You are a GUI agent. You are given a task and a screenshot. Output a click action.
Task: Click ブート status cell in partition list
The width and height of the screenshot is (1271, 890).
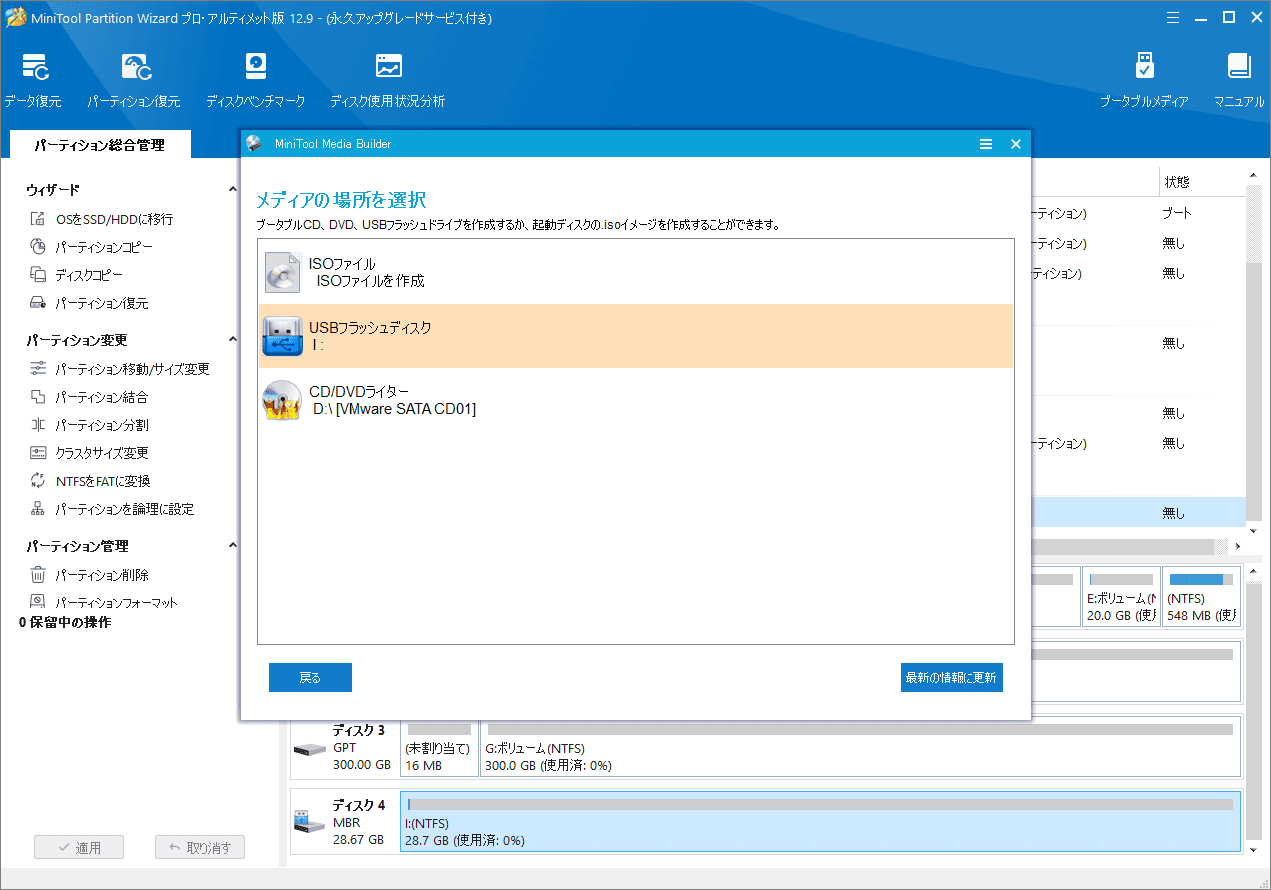coord(1176,213)
